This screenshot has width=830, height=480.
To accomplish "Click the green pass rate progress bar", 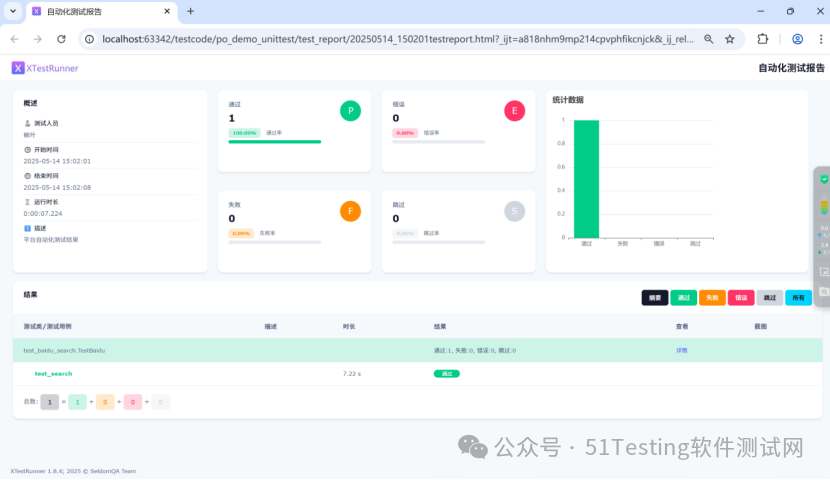I will click(275, 142).
